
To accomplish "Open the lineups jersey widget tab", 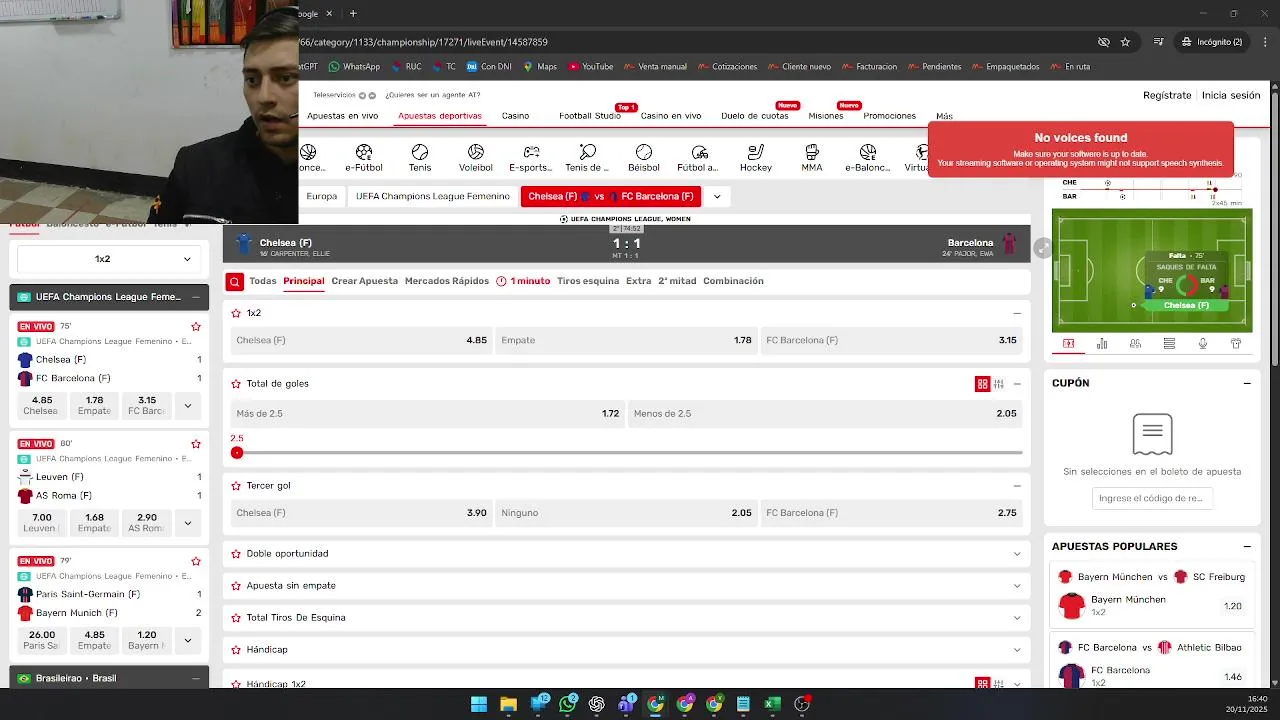I will click(x=1236, y=344).
